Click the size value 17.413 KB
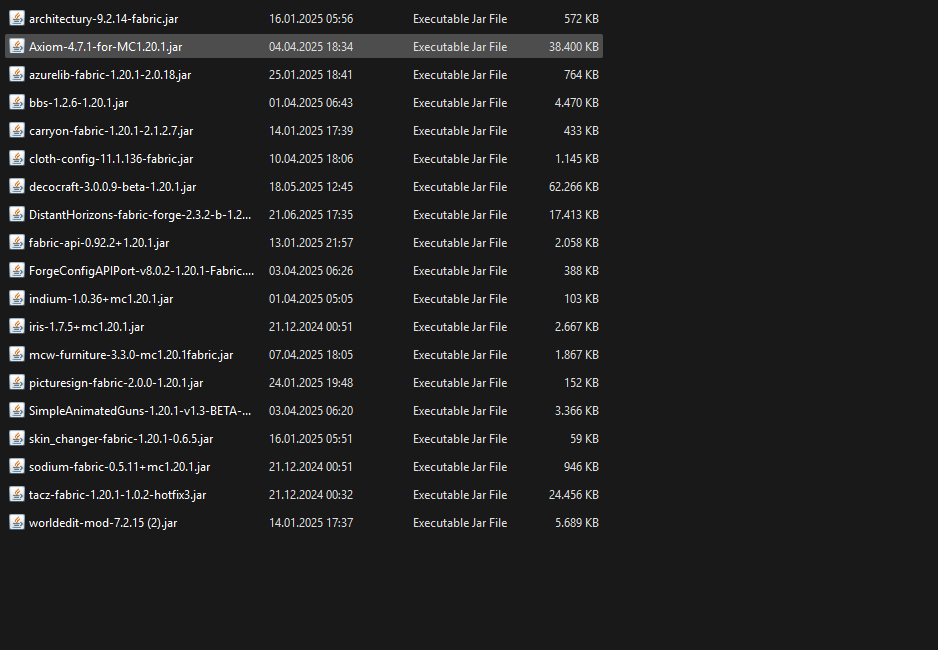The height and width of the screenshot is (650, 938). point(574,215)
